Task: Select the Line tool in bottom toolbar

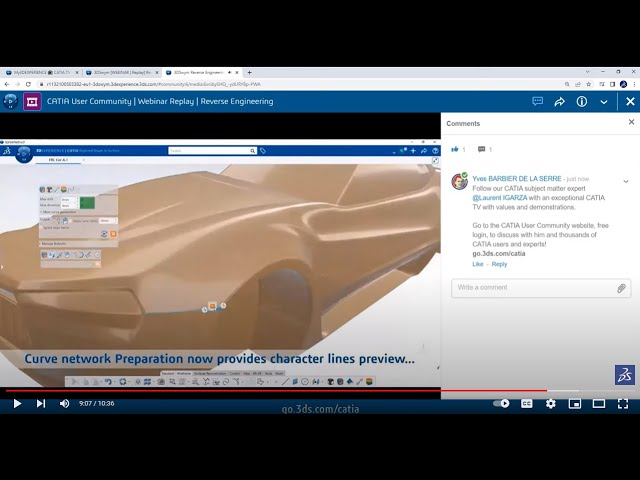Action: (285, 382)
